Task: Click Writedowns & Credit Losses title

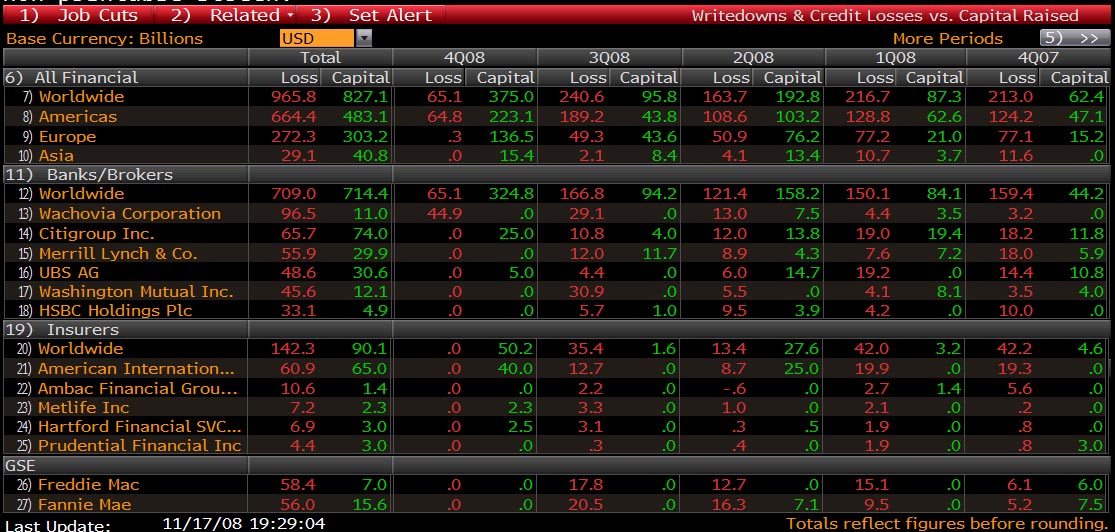Action: point(885,15)
